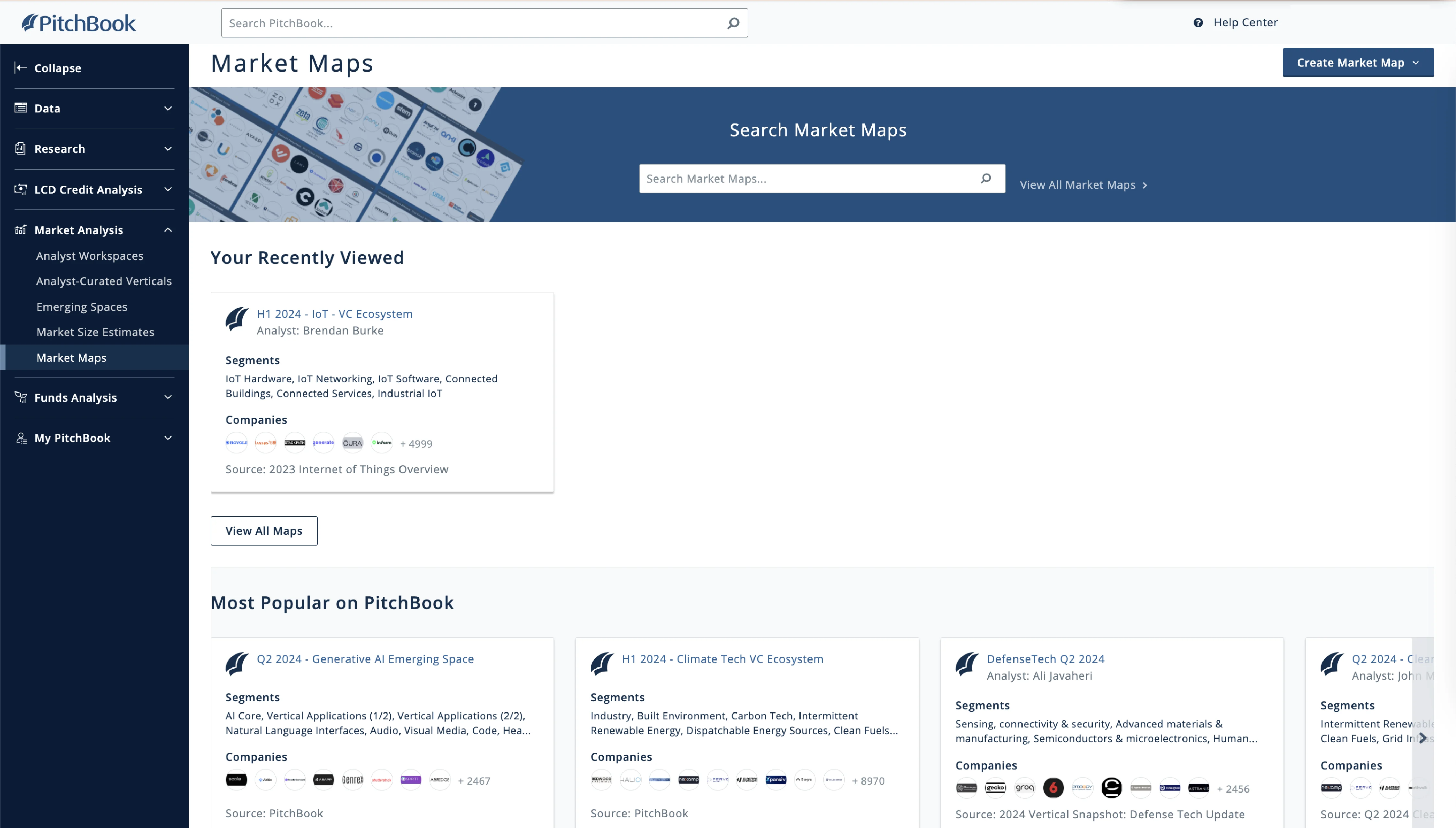
Task: Open H1 2024 - IoT - VC Ecosystem map
Action: click(x=334, y=314)
